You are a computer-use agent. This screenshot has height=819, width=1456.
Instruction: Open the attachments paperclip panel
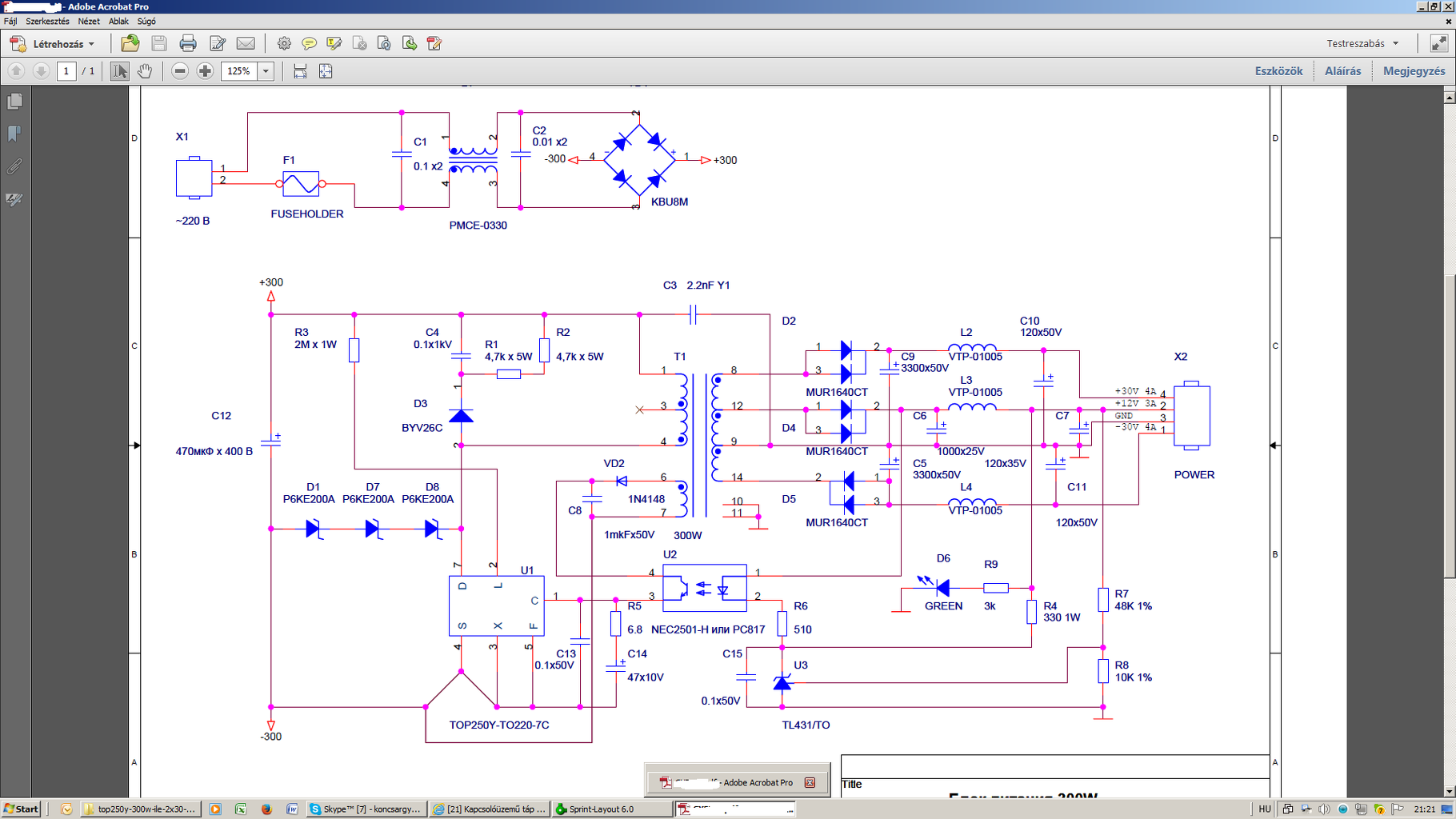[x=14, y=166]
